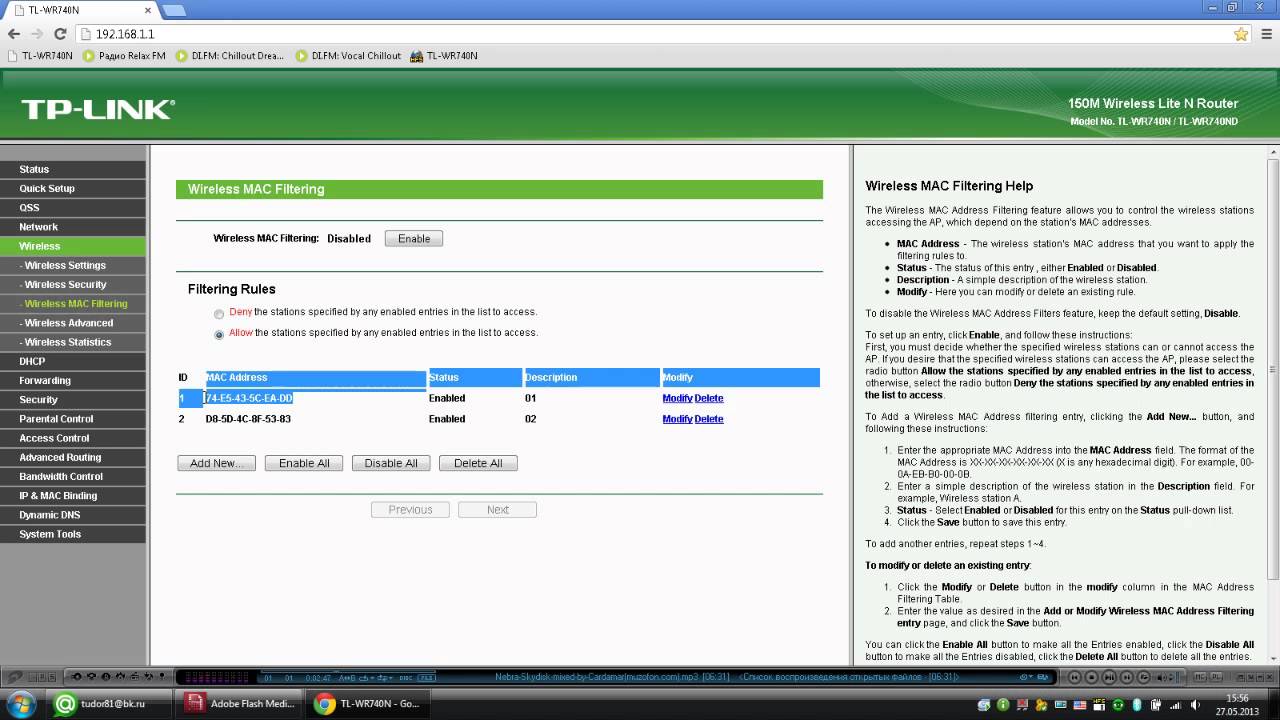
Task: Open Quick Setup in the sidebar
Action: [x=73, y=188]
